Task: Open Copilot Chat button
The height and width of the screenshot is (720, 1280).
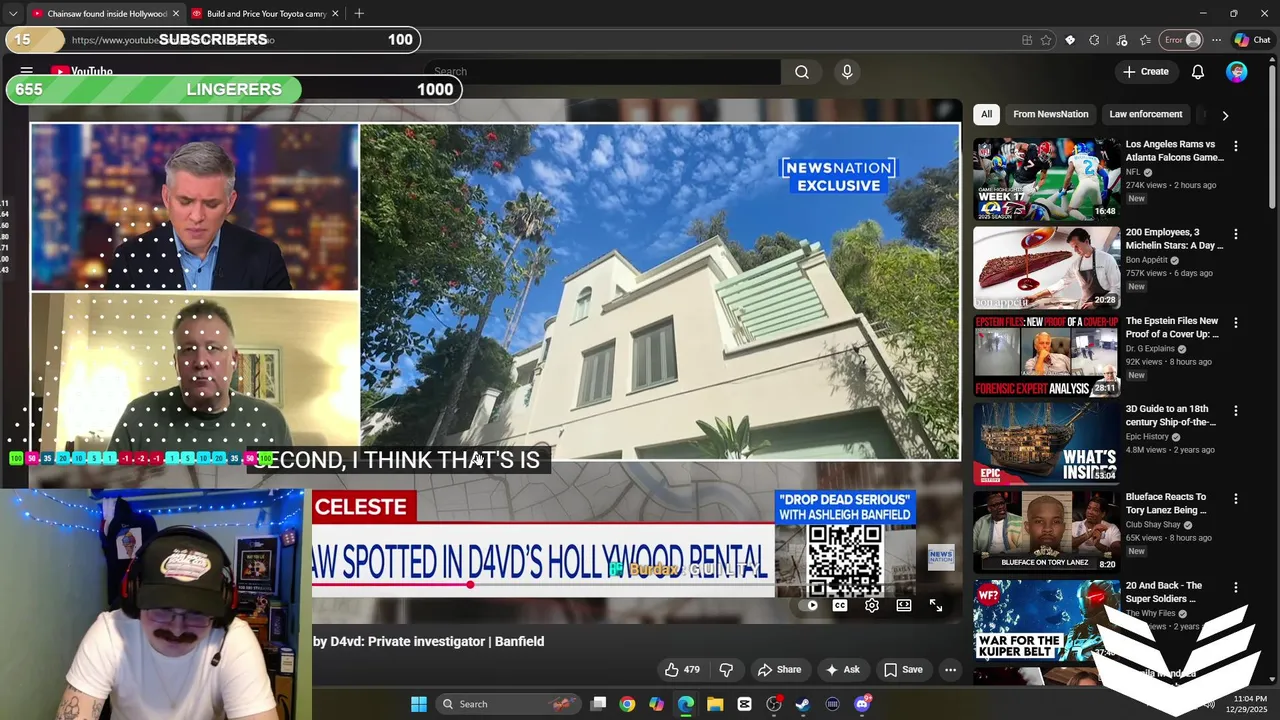Action: pos(1252,40)
